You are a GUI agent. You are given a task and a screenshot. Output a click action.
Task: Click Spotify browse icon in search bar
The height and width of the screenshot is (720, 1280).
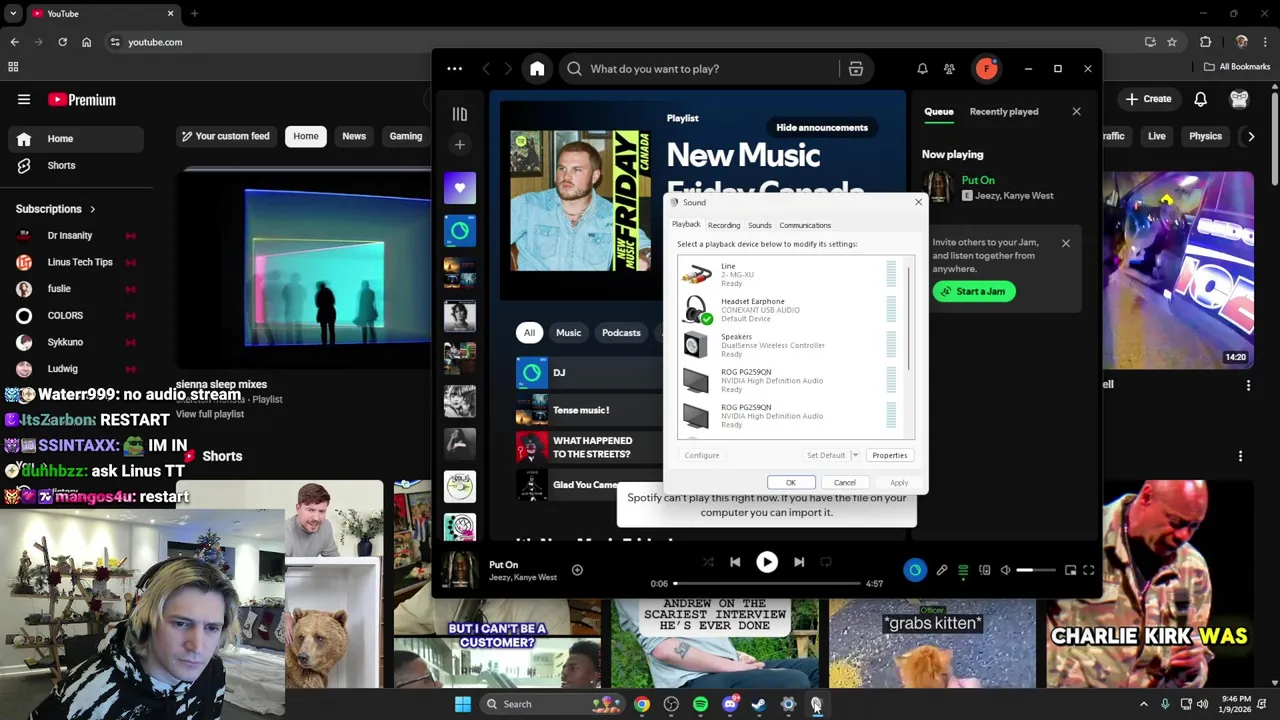coord(856,69)
